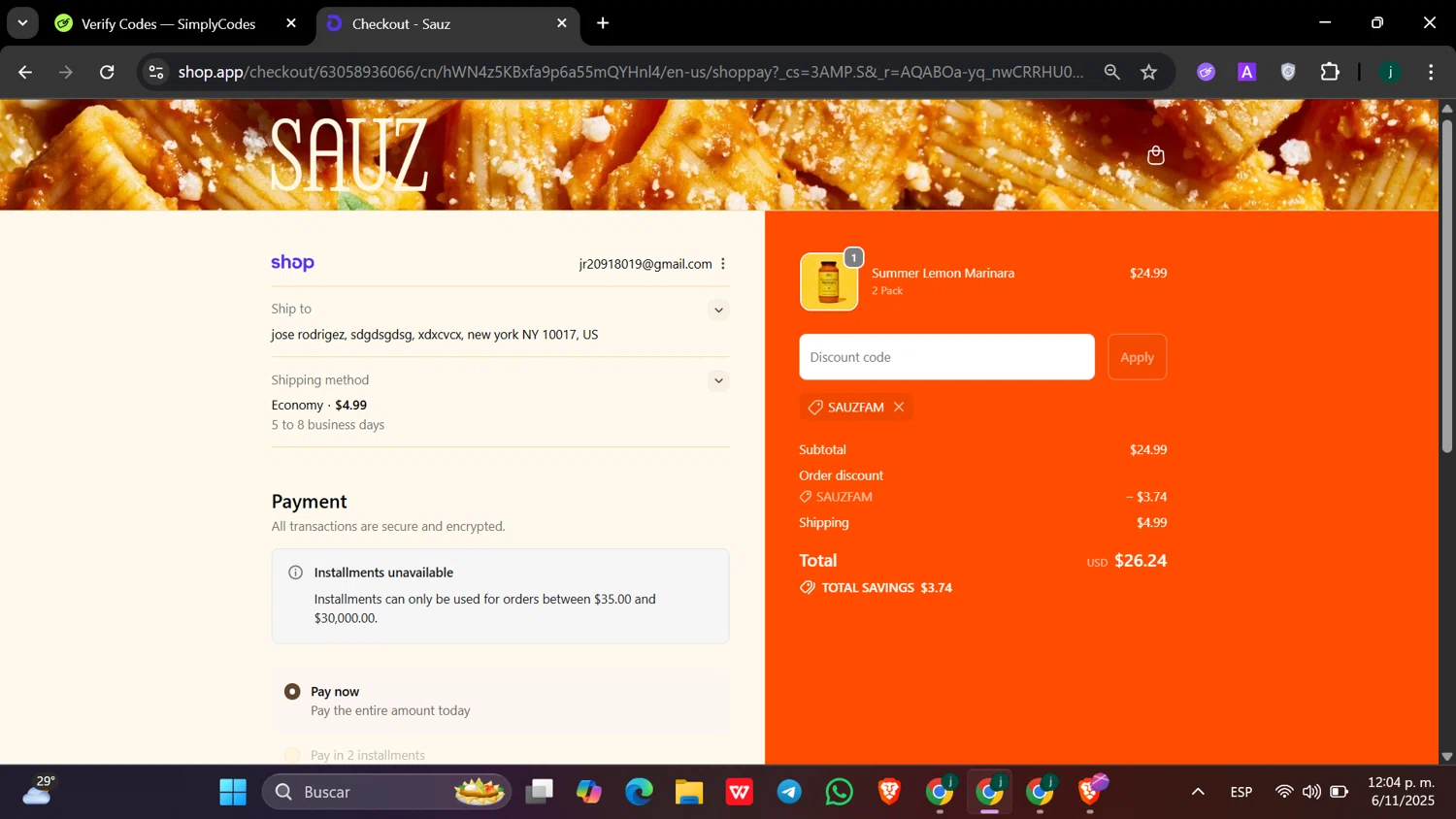The image size is (1456, 819).
Task: Show hidden system tray icons
Action: click(1198, 793)
